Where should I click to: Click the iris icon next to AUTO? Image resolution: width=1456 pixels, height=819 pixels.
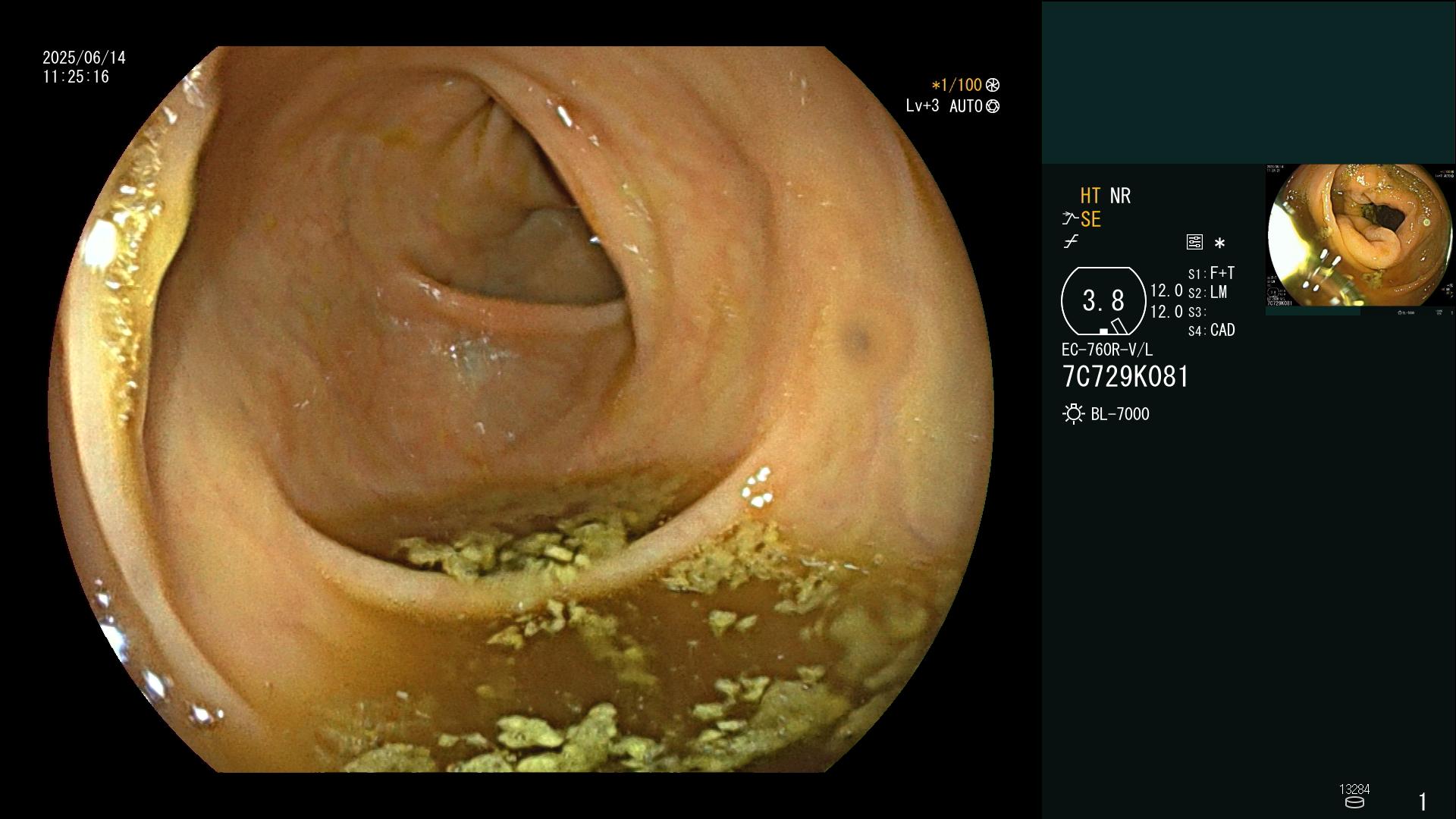coord(993,106)
